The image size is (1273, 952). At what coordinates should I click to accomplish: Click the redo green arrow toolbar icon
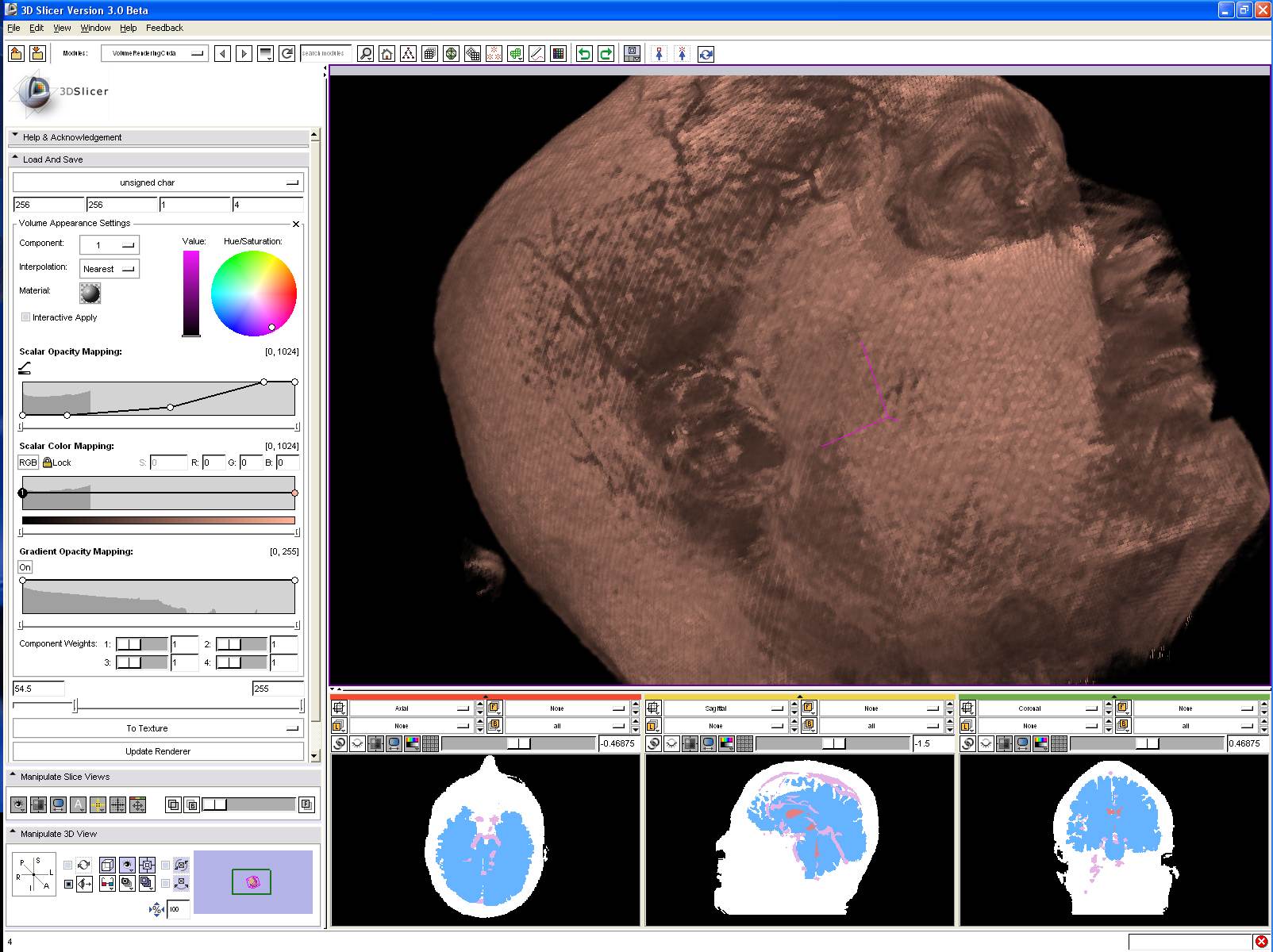606,54
